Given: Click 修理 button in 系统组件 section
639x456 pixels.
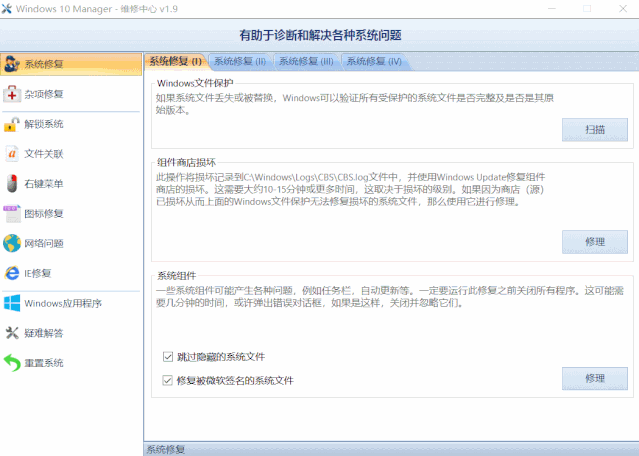Looking at the screenshot, I should 594,378.
